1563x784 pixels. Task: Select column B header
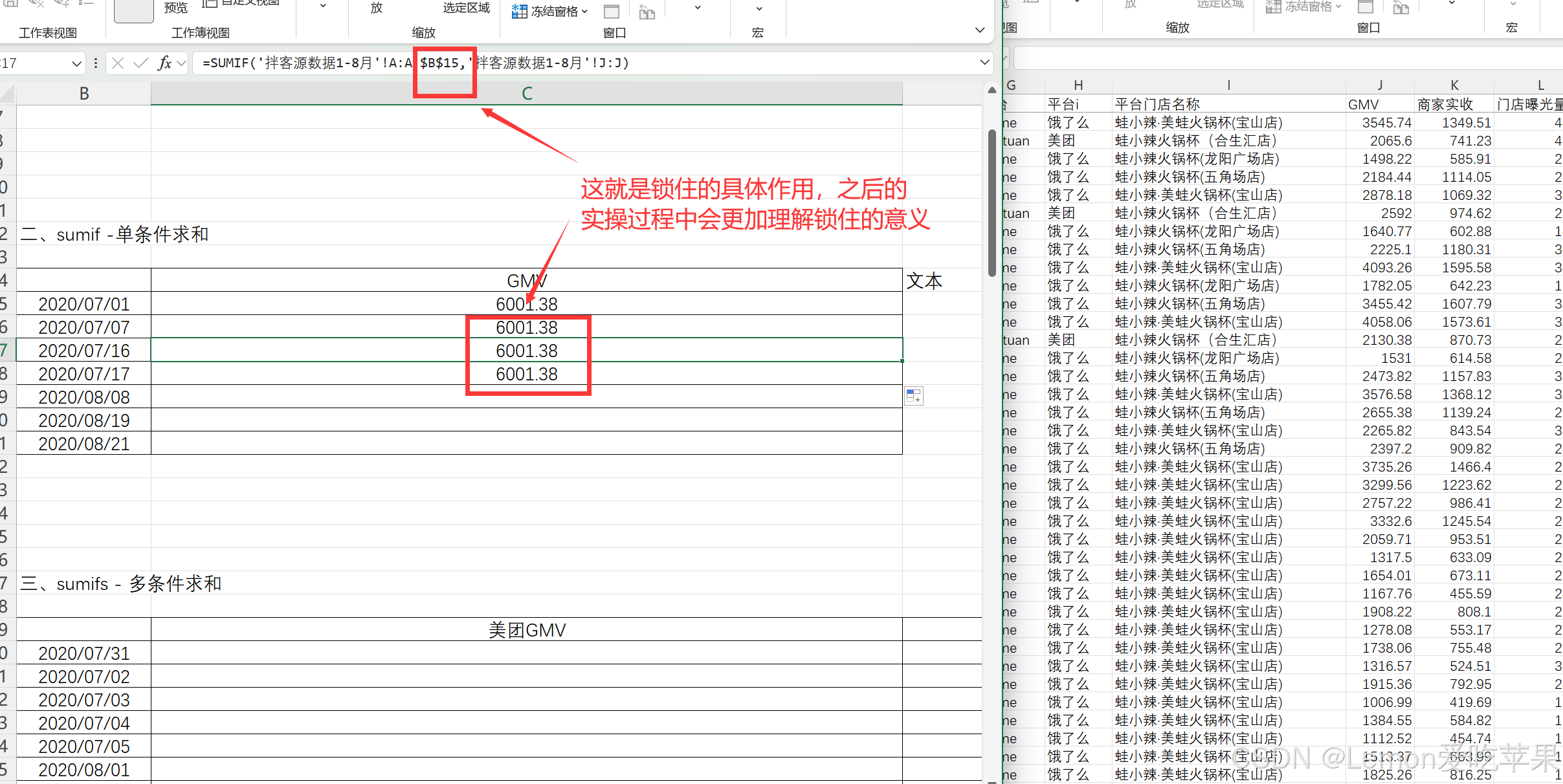pyautogui.click(x=83, y=94)
